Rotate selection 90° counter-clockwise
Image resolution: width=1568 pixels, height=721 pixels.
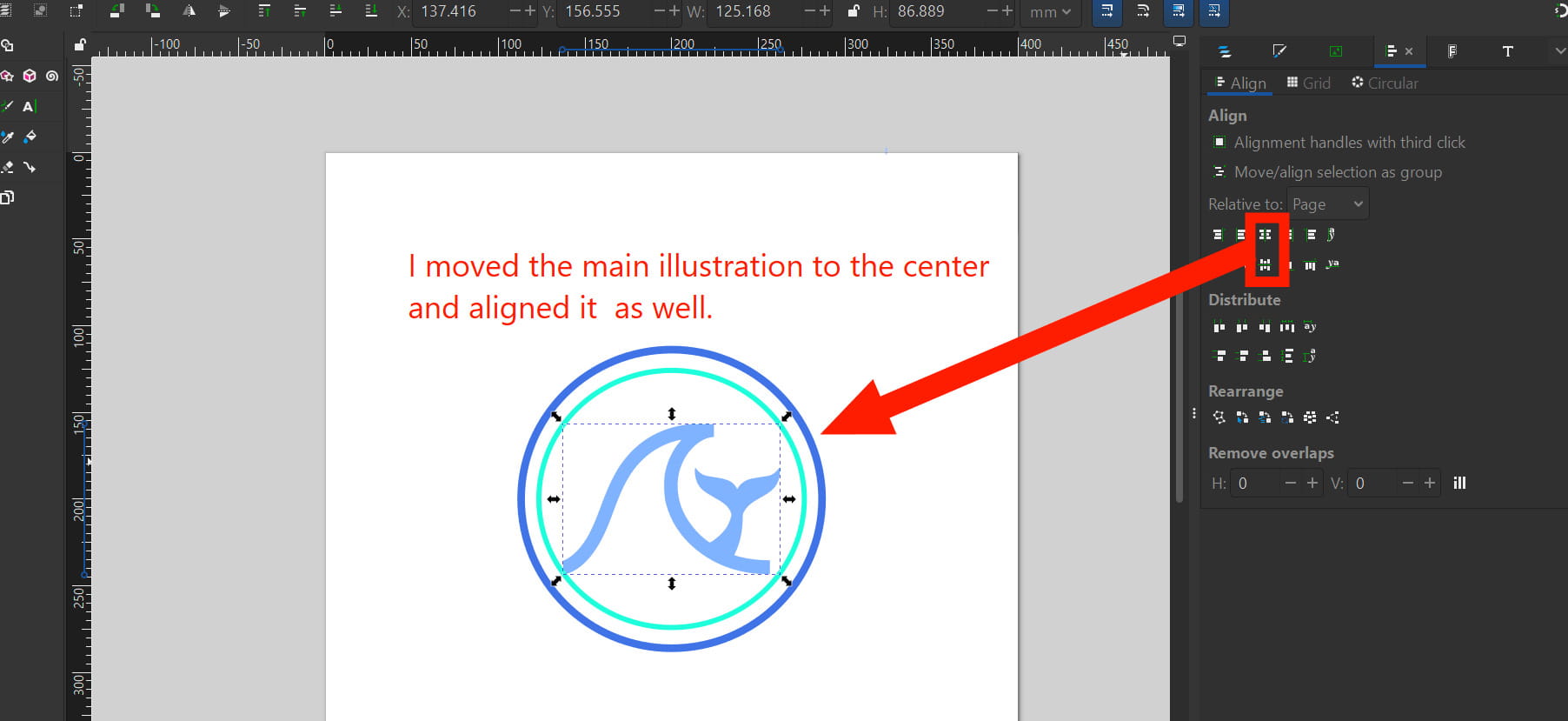point(116,11)
